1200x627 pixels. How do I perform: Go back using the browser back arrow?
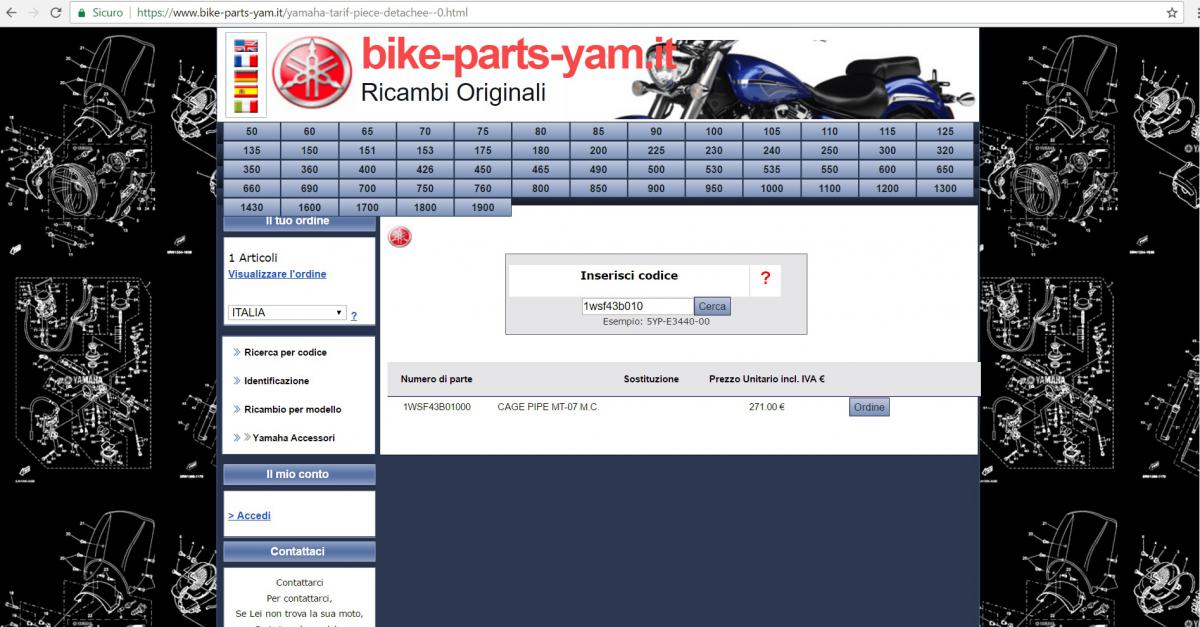pyautogui.click(x=13, y=13)
